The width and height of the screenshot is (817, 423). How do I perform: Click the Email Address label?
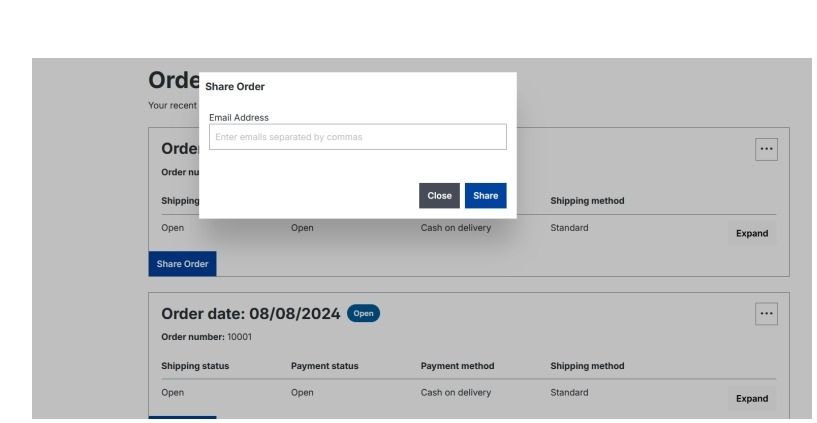click(238, 118)
